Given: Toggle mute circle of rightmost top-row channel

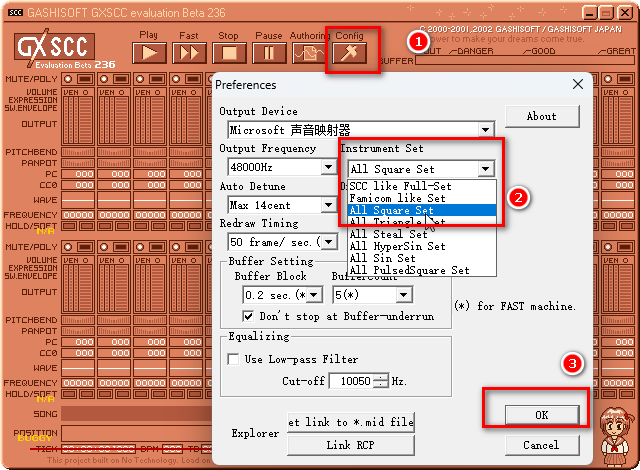Looking at the screenshot, I should pos(608,79).
